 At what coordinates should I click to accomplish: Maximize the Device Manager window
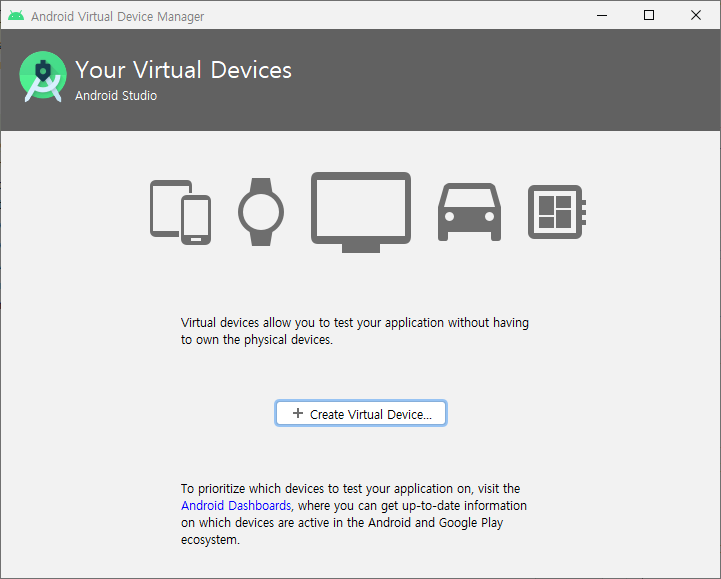pyautogui.click(x=649, y=15)
